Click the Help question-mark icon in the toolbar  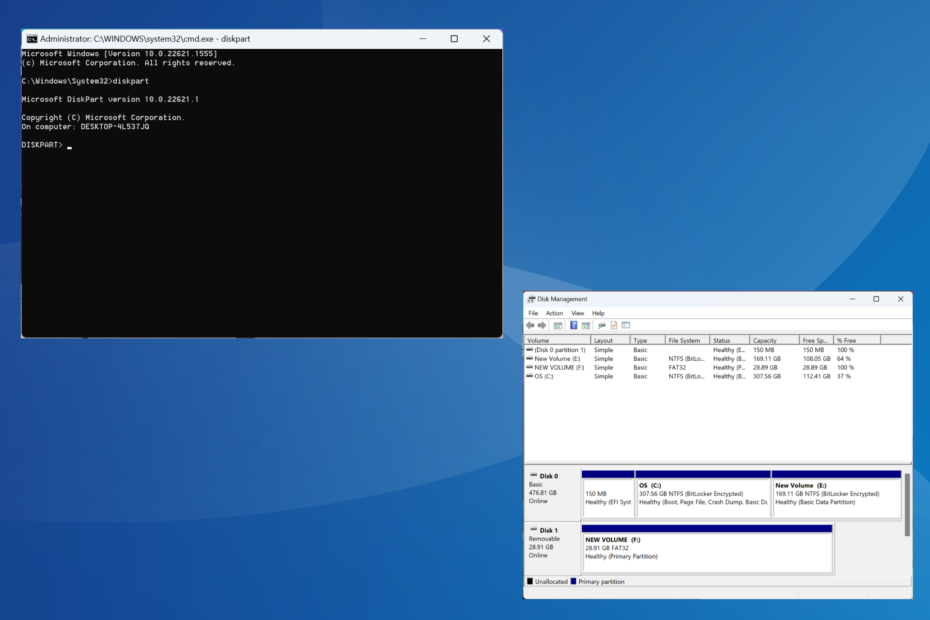573,325
